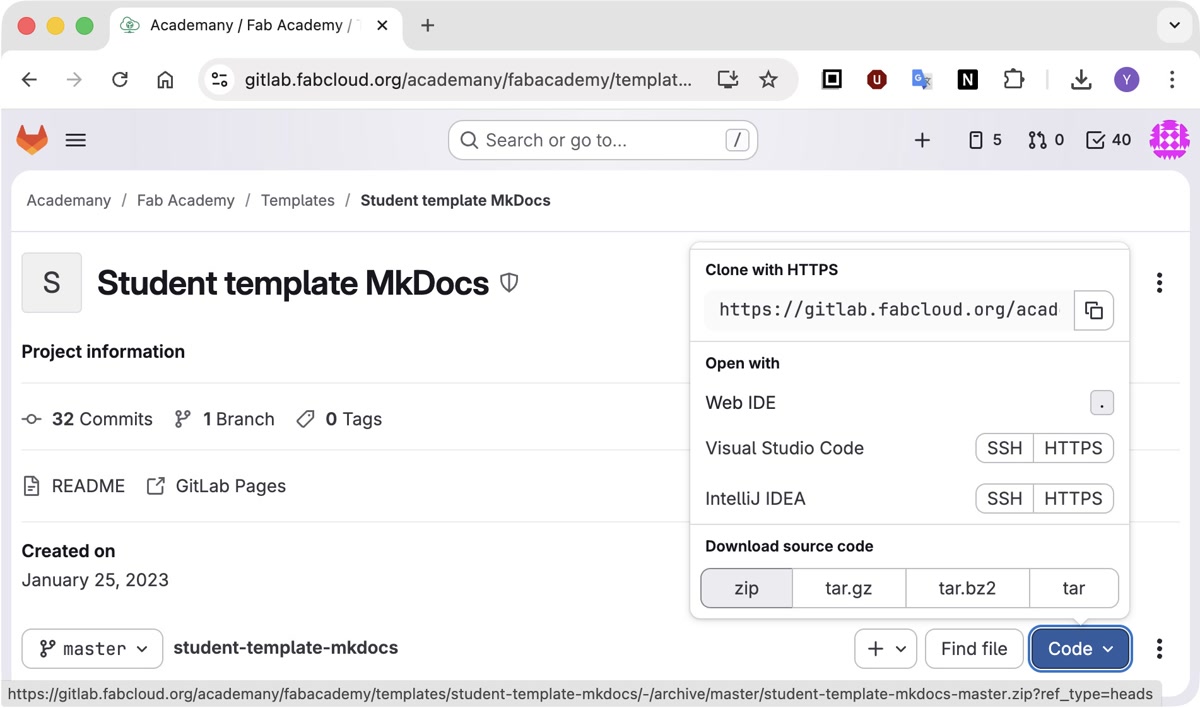1200x708 pixels.
Task: Expand the Code dropdown button
Action: point(1080,649)
